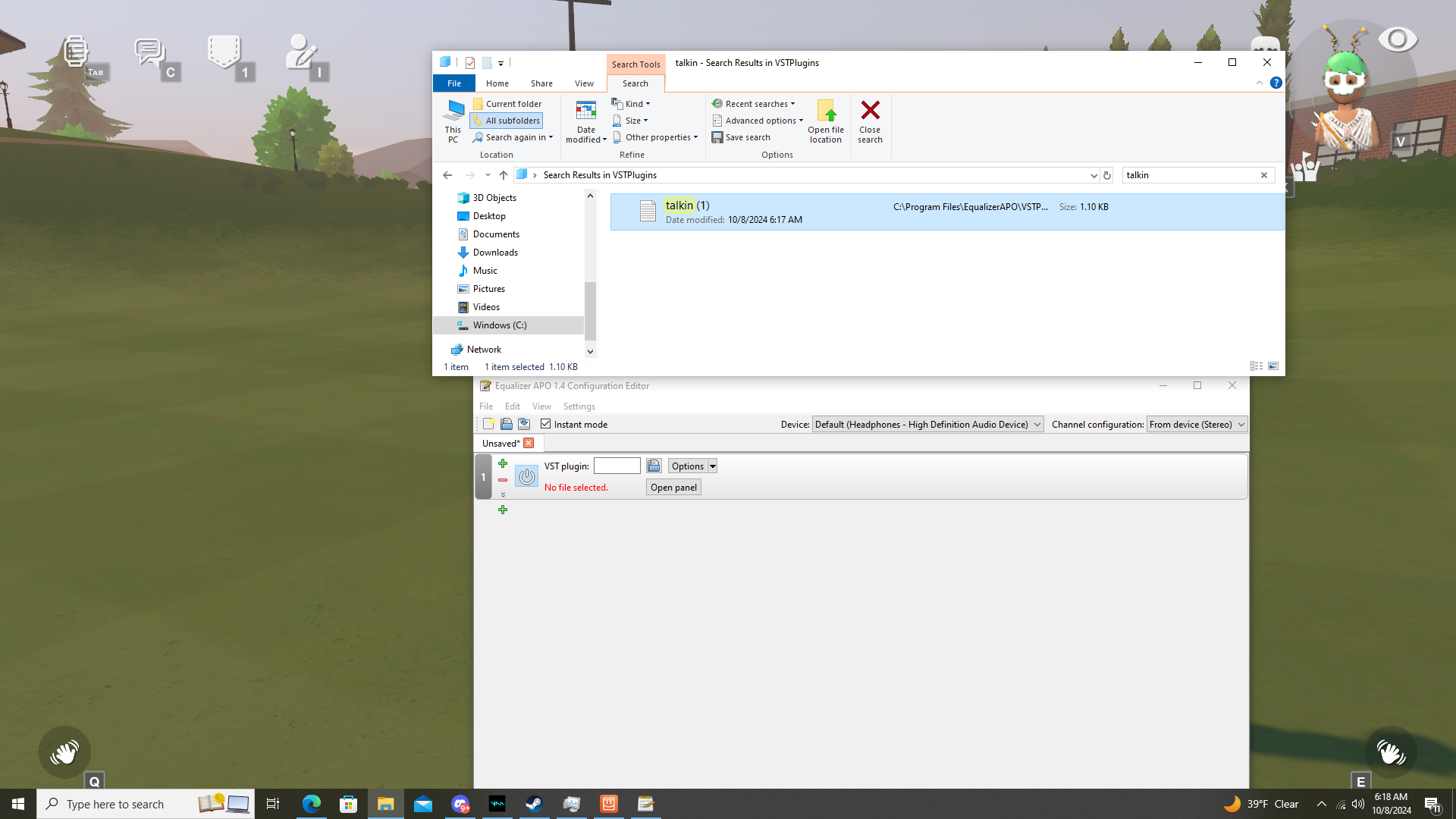Image resolution: width=1456 pixels, height=819 pixels.
Task: Click the Equalizer APO save file icon
Action: 524,424
